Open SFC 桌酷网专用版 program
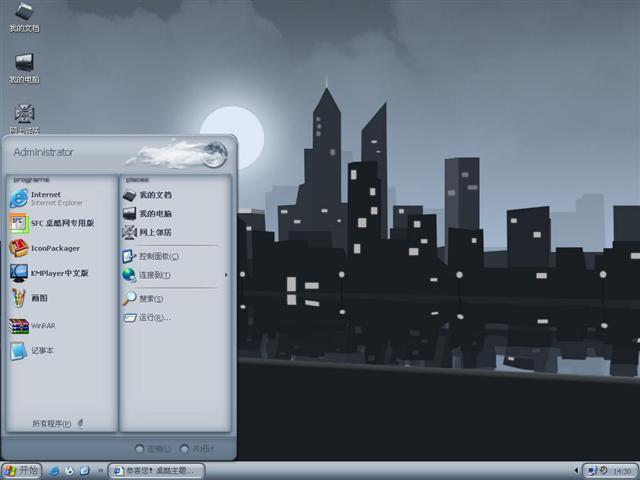640x480 pixels. tap(52, 223)
